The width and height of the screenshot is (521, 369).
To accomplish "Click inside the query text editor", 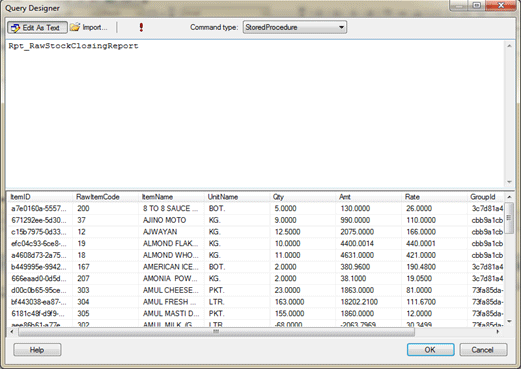I will [x=256, y=113].
